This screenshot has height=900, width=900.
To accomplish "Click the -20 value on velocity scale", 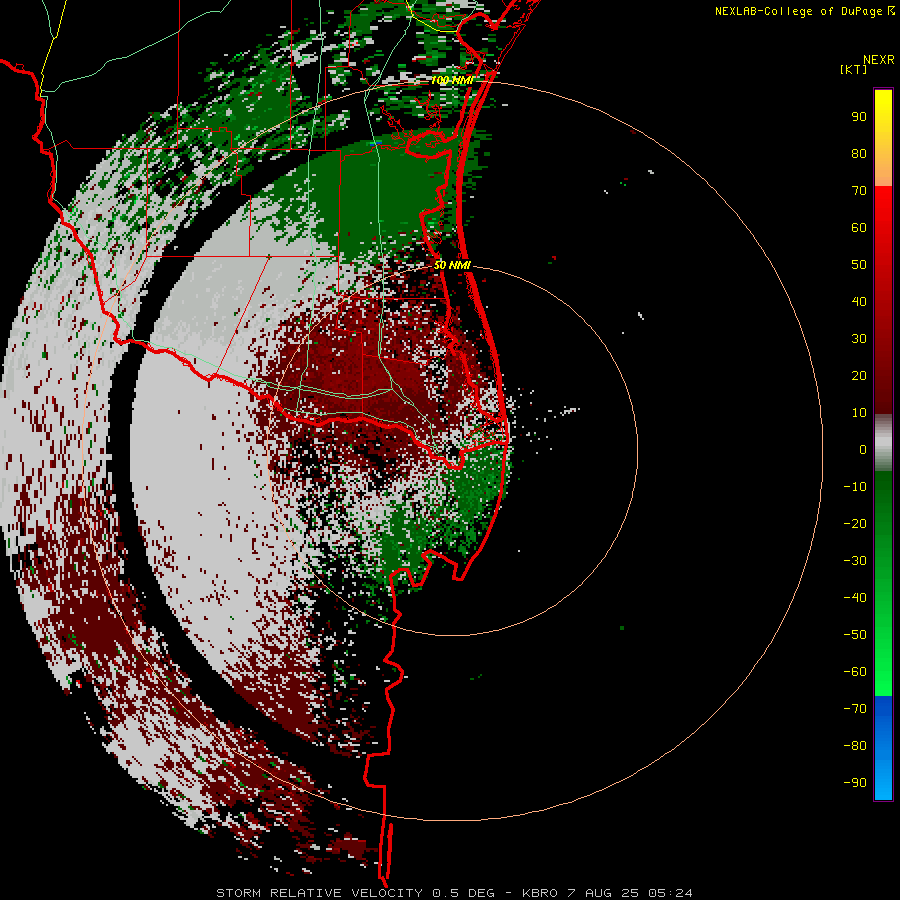I will click(855, 523).
